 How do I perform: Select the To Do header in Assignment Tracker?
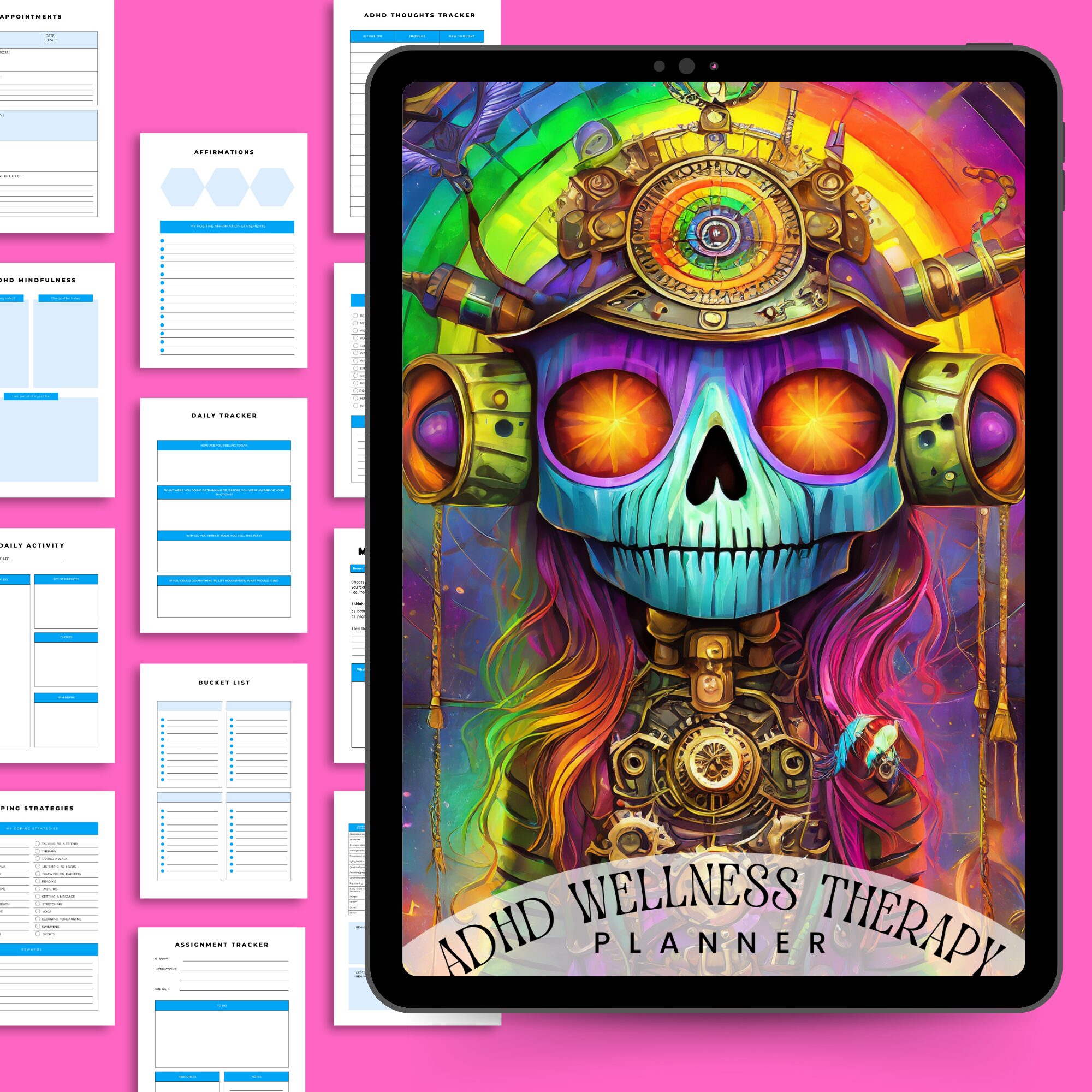coord(222,1006)
